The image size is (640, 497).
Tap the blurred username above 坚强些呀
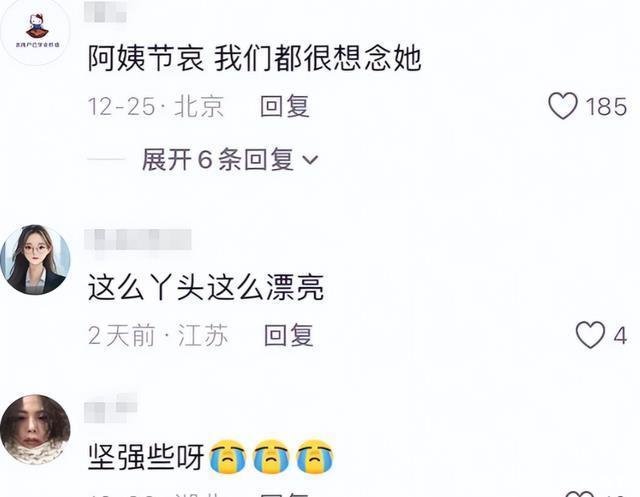(x=111, y=408)
